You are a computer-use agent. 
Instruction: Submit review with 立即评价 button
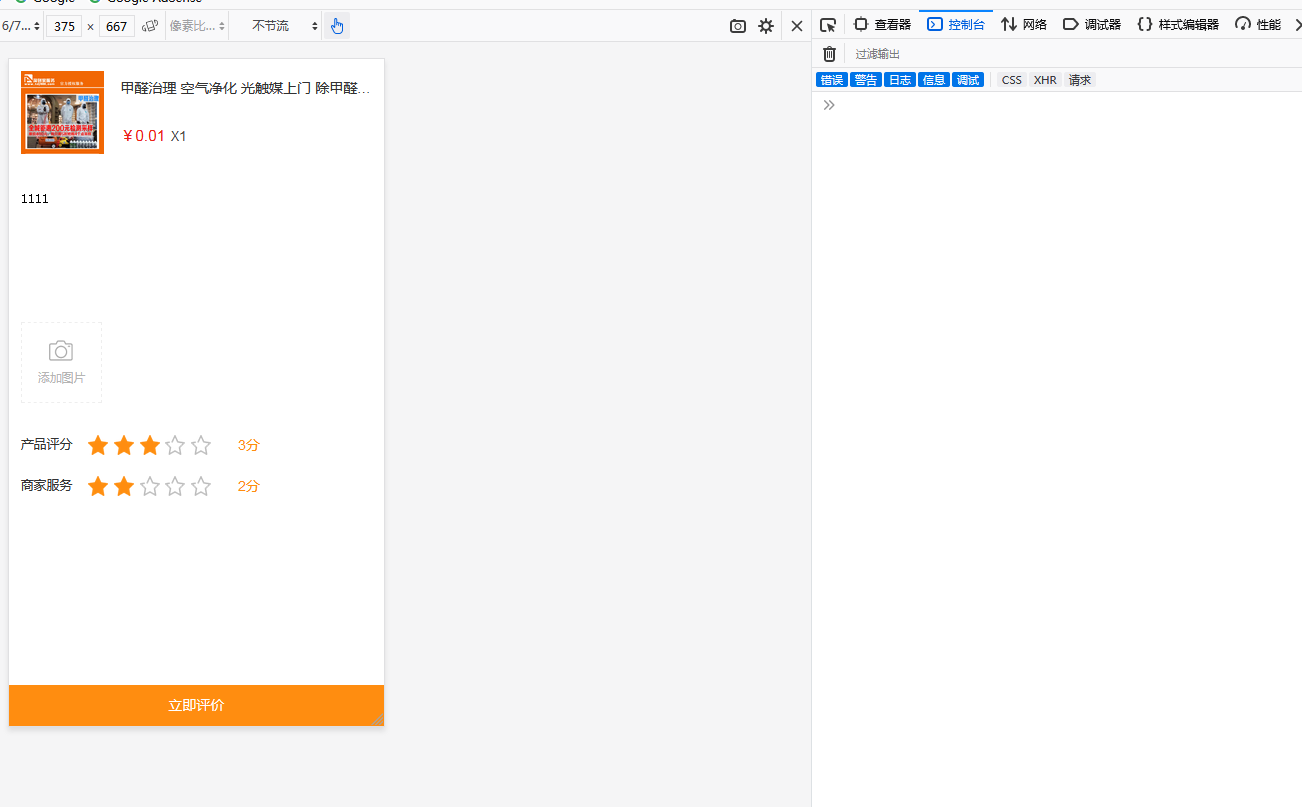[x=196, y=705]
